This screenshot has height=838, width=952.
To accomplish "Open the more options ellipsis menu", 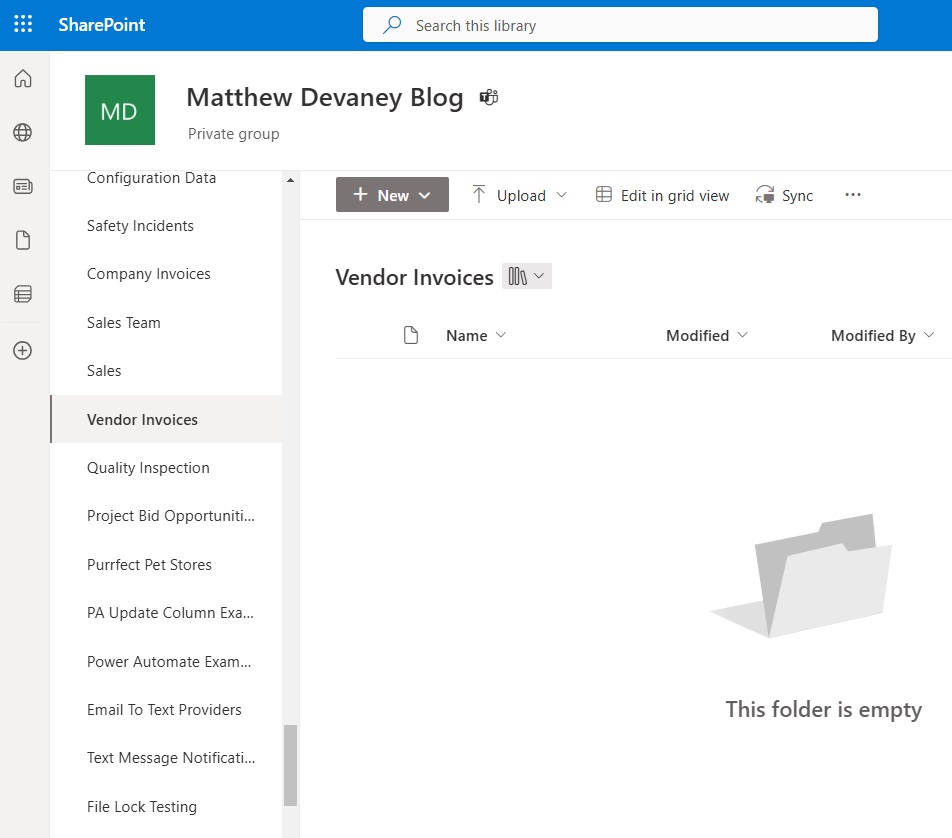I will tap(853, 195).
